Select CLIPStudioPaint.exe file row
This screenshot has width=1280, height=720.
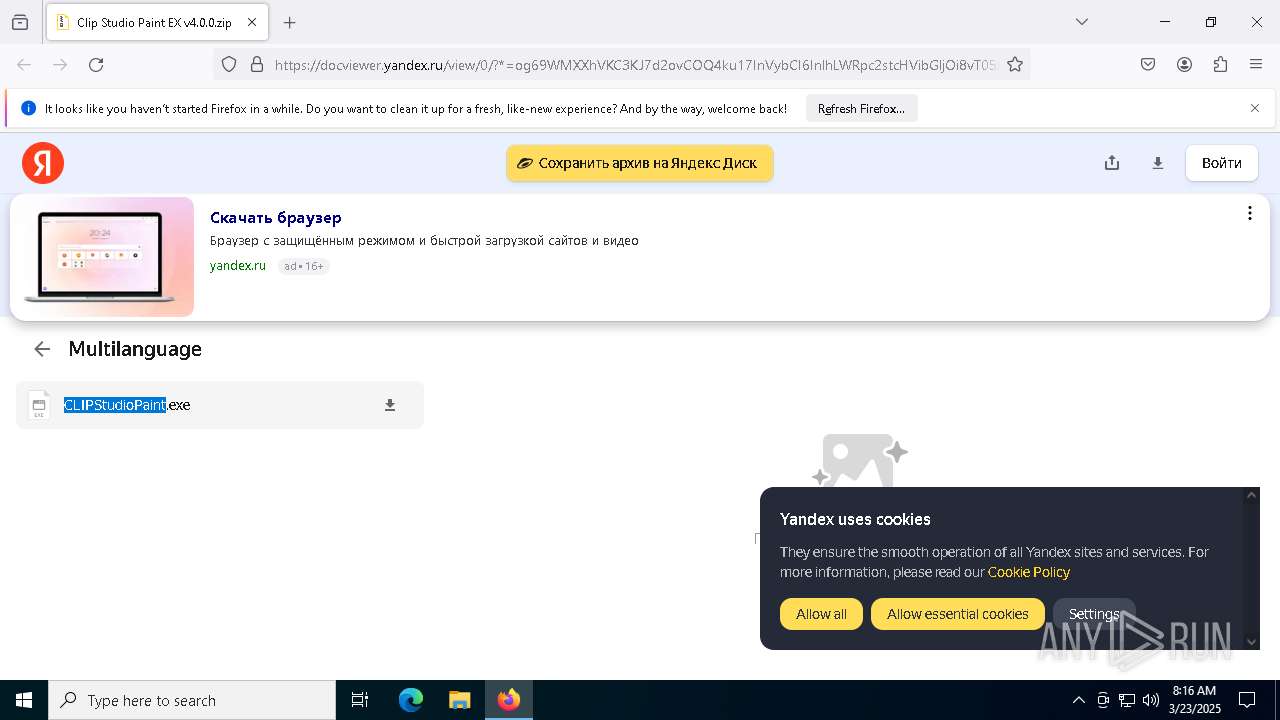click(x=220, y=405)
